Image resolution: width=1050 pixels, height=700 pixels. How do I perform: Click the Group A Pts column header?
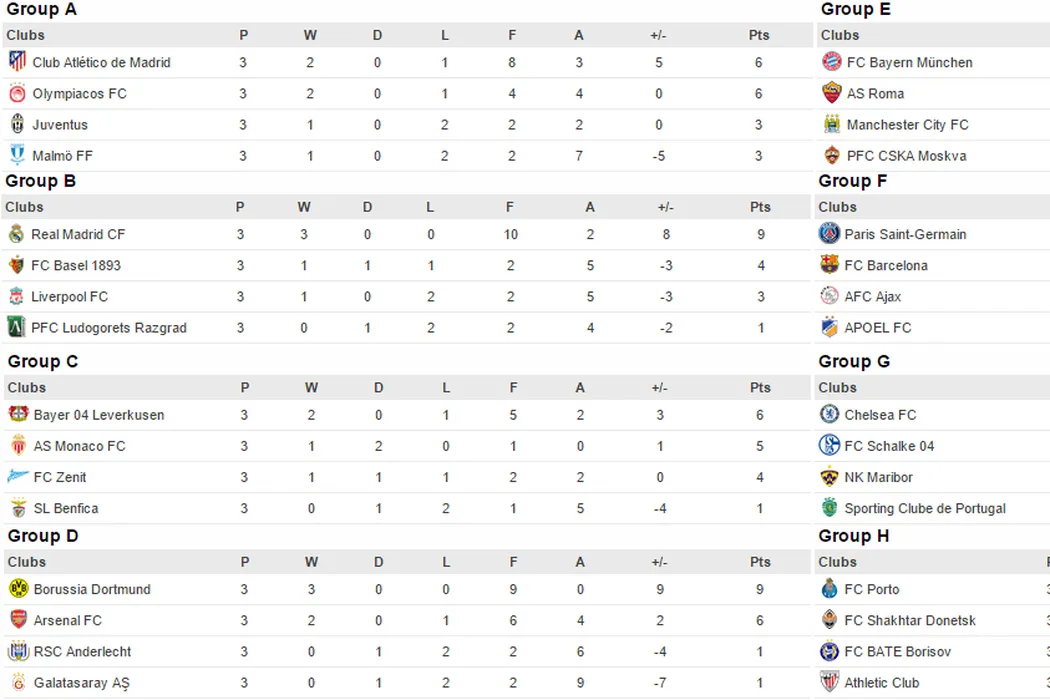click(759, 35)
